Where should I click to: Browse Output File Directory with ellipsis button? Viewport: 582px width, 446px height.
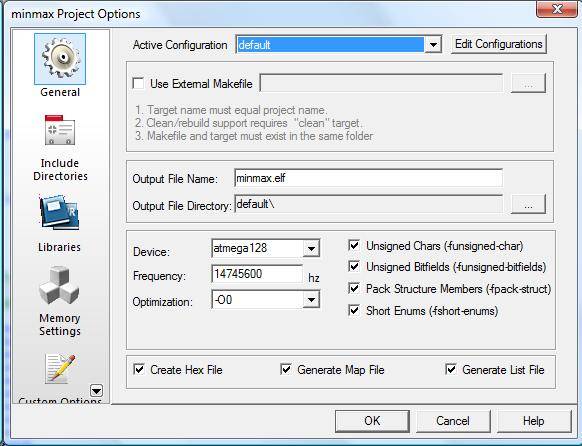tap(528, 204)
